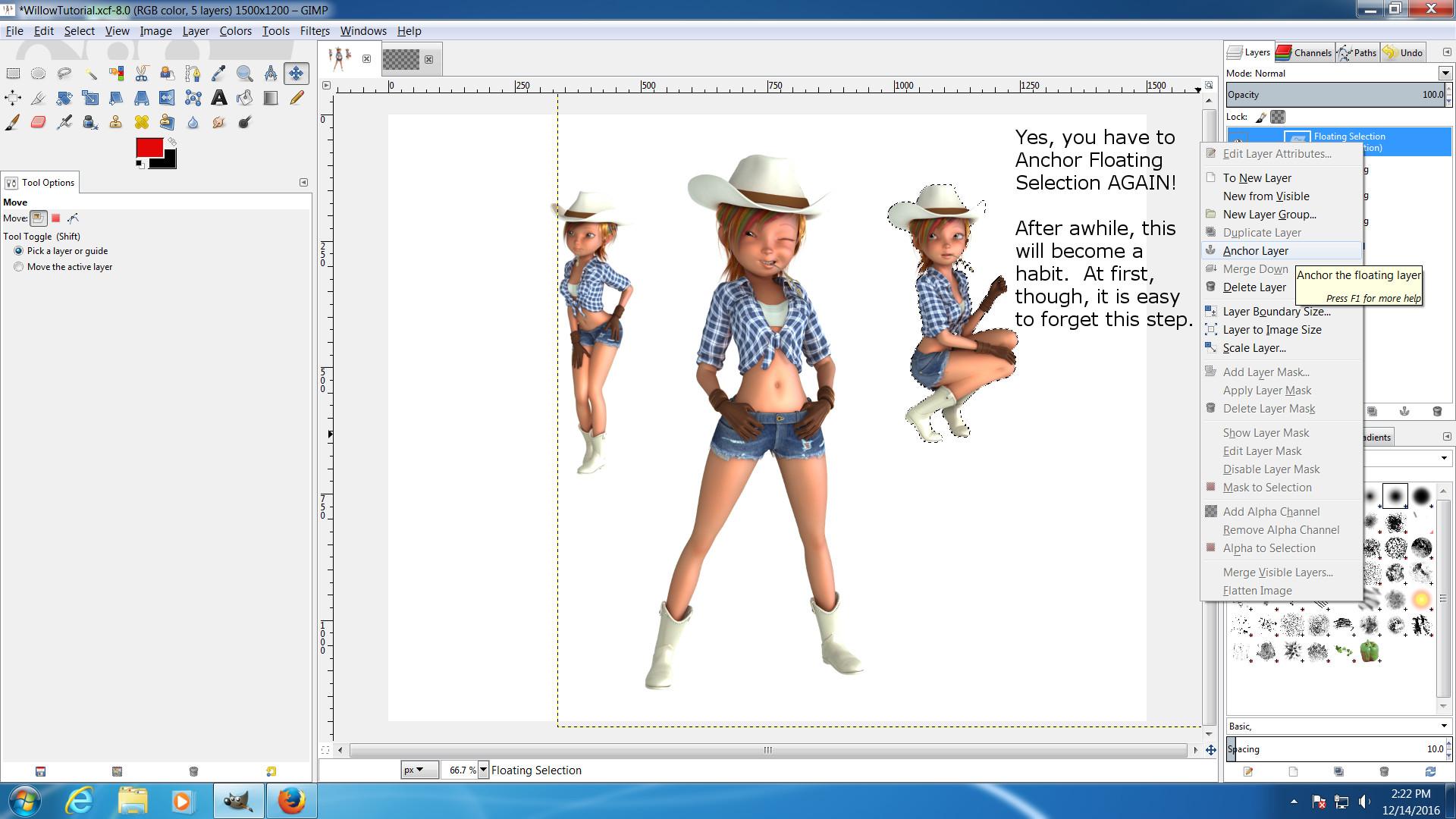Select the Scissors Select tool
Screen dimensions: 1456x819
point(141,74)
